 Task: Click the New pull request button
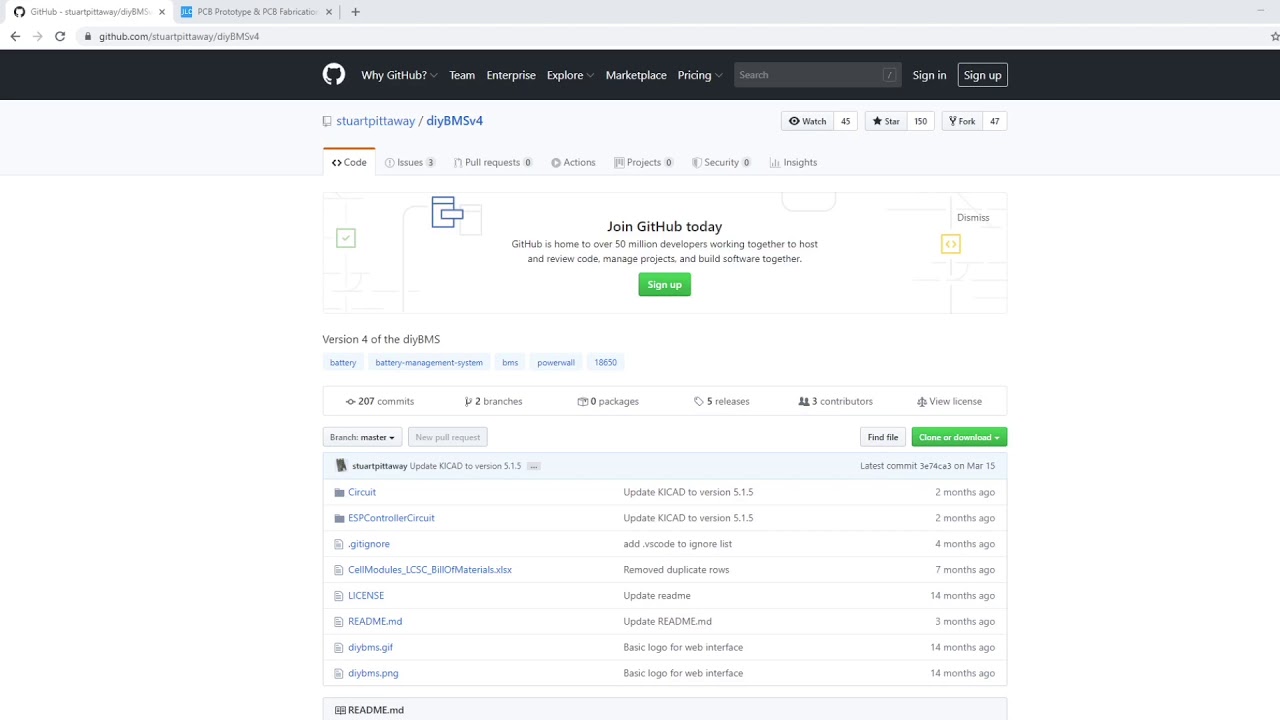coord(448,437)
